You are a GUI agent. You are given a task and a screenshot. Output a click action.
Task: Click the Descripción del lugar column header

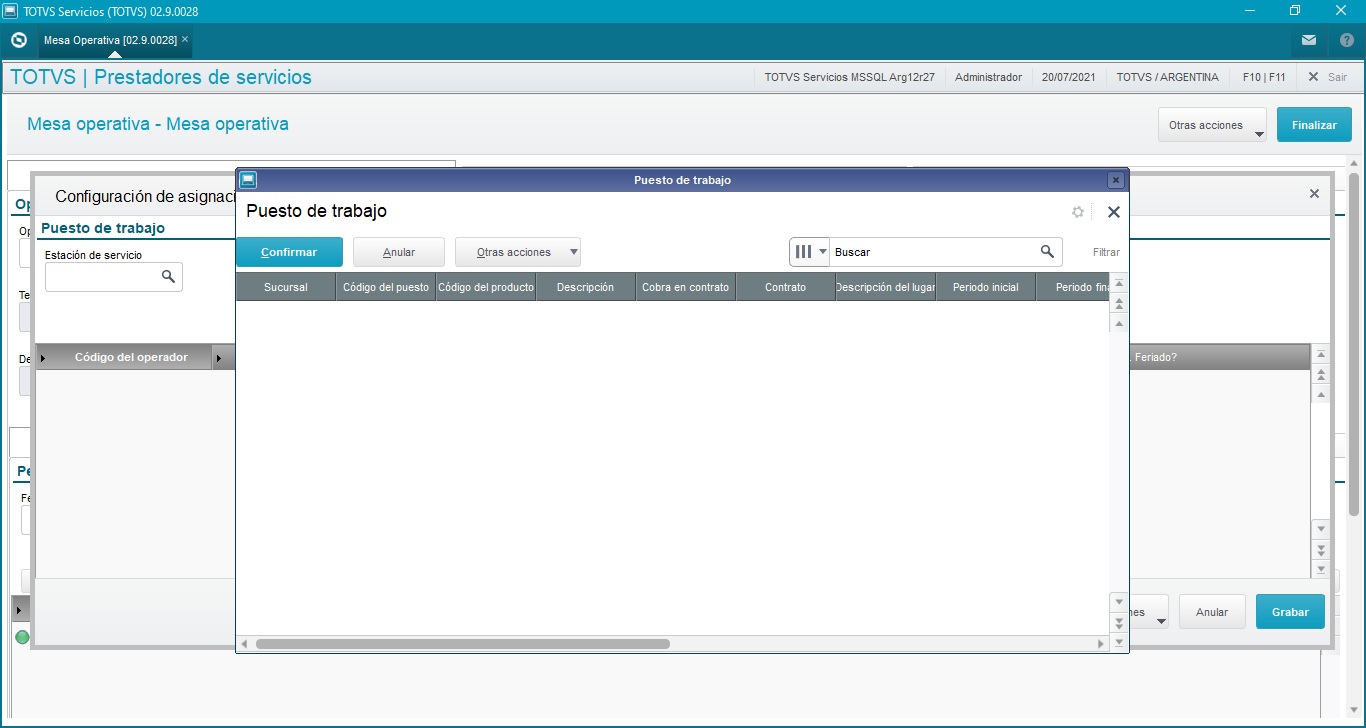[886, 287]
